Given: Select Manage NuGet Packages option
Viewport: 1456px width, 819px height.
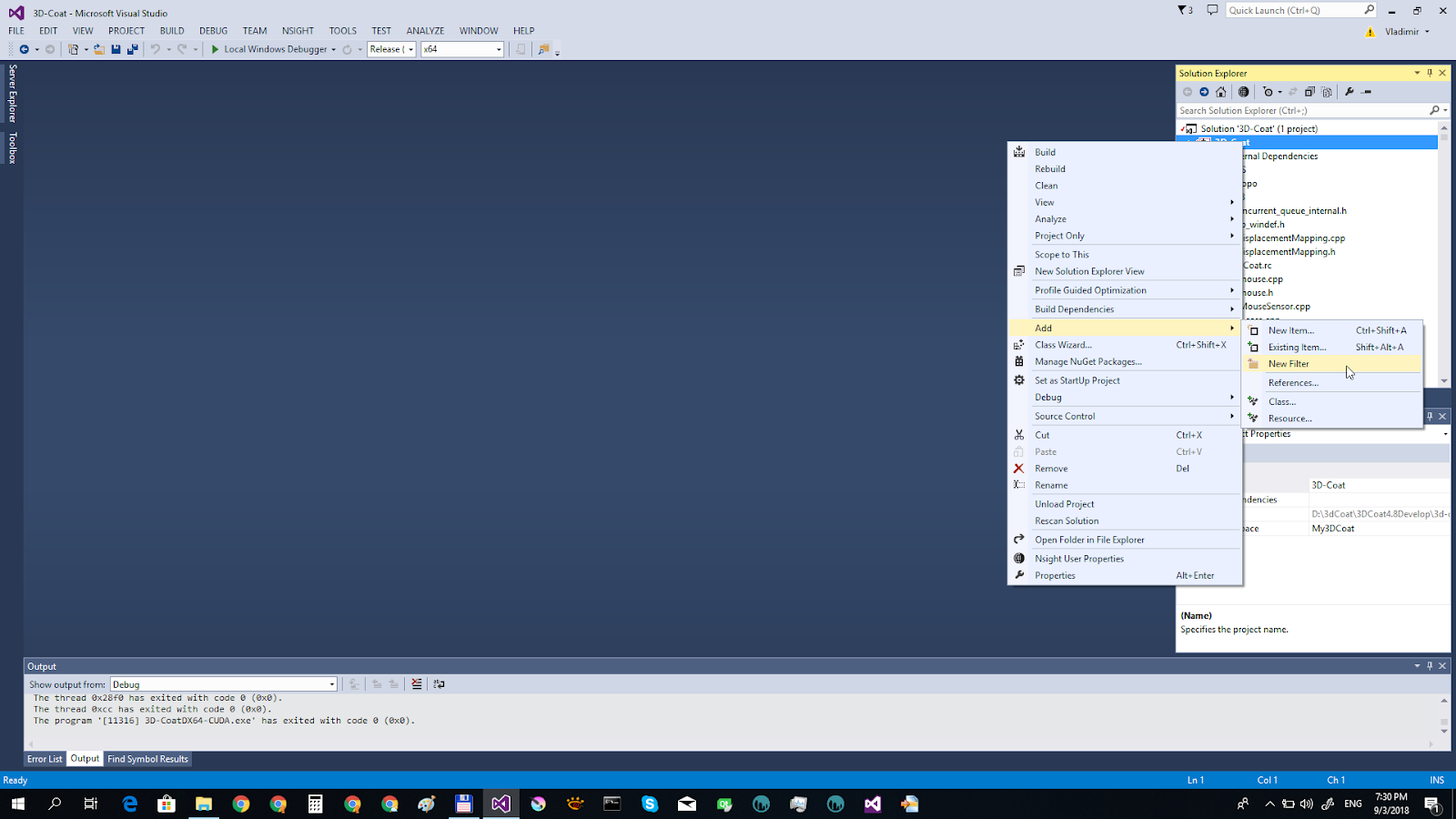Looking at the screenshot, I should (x=1125, y=361).
